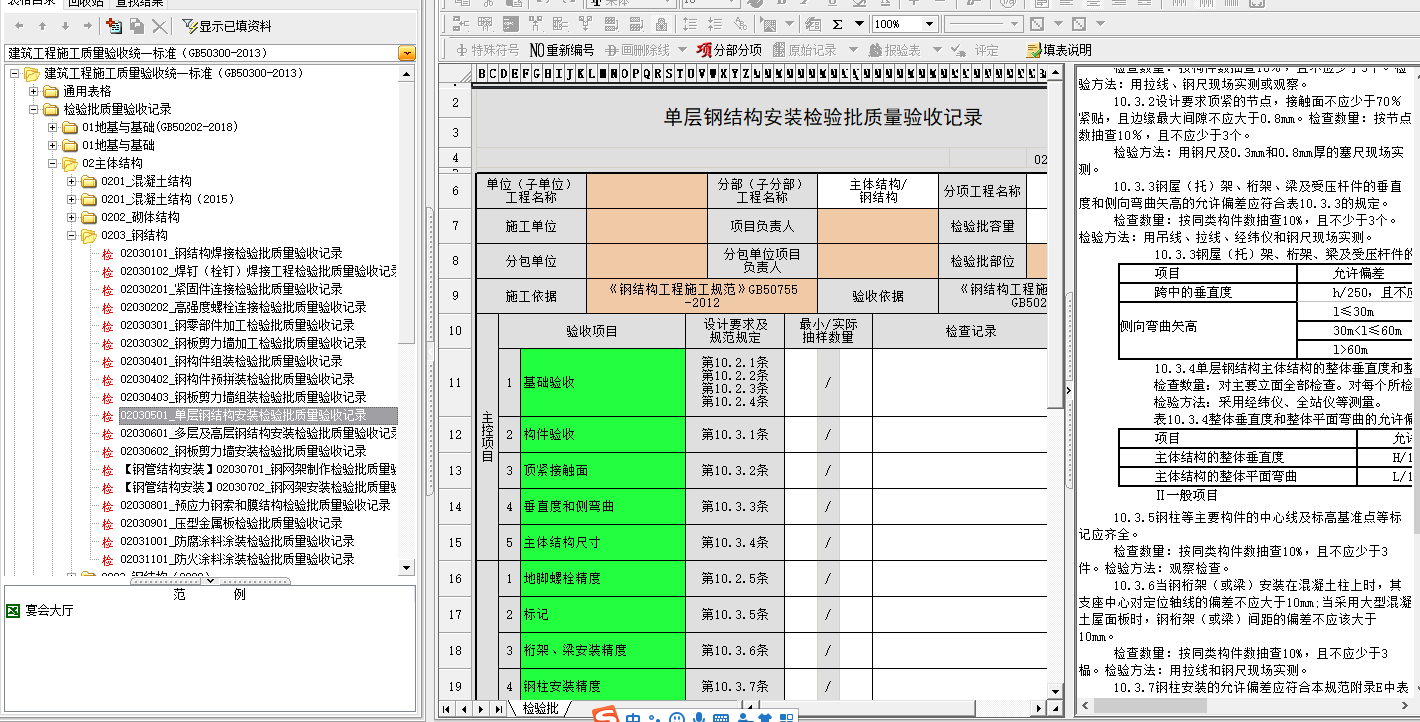Click the delete X icon in left toolbar
Image resolution: width=1420 pixels, height=722 pixels.
click(160, 25)
